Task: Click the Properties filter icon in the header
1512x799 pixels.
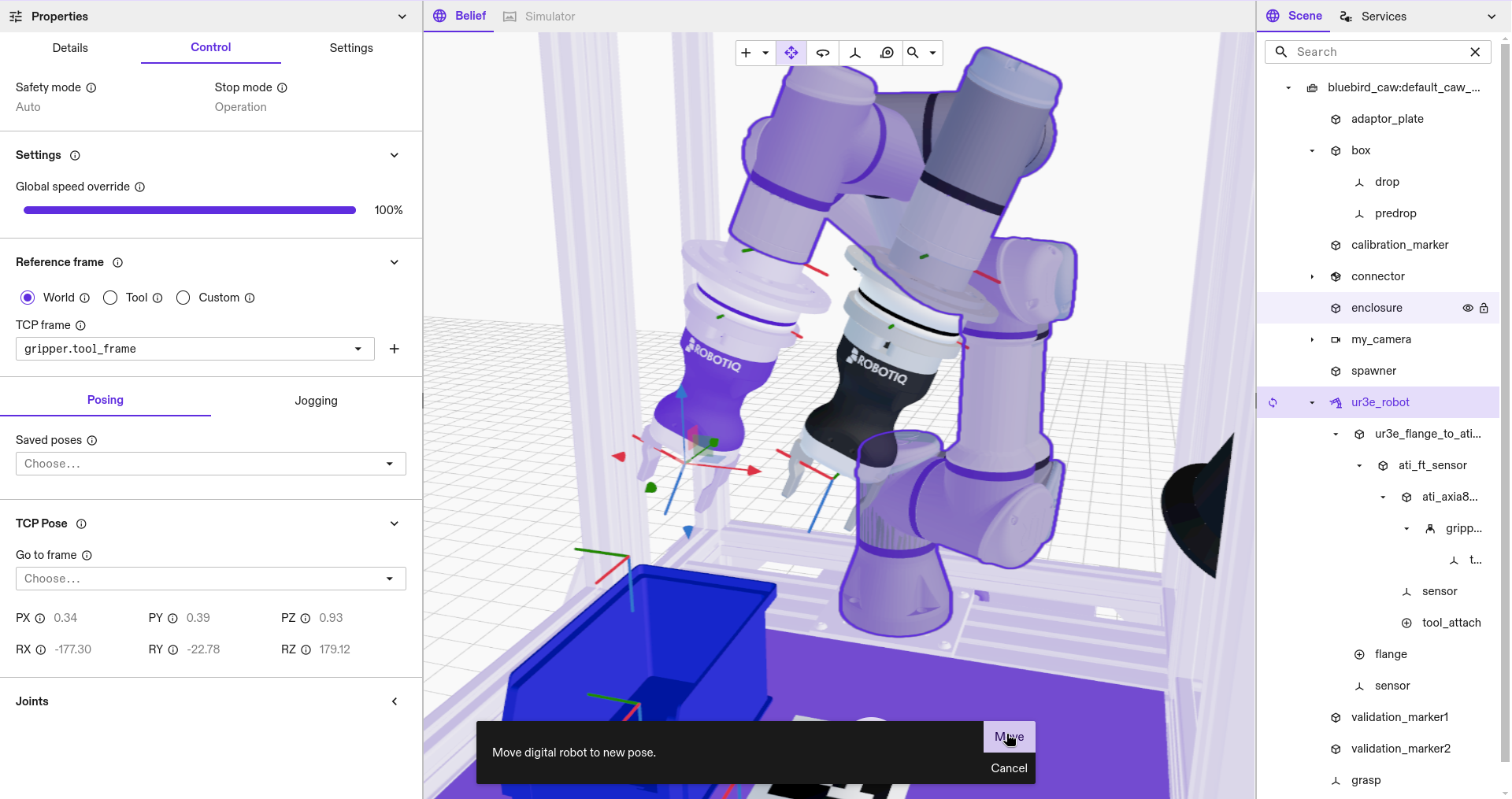Action: click(16, 16)
